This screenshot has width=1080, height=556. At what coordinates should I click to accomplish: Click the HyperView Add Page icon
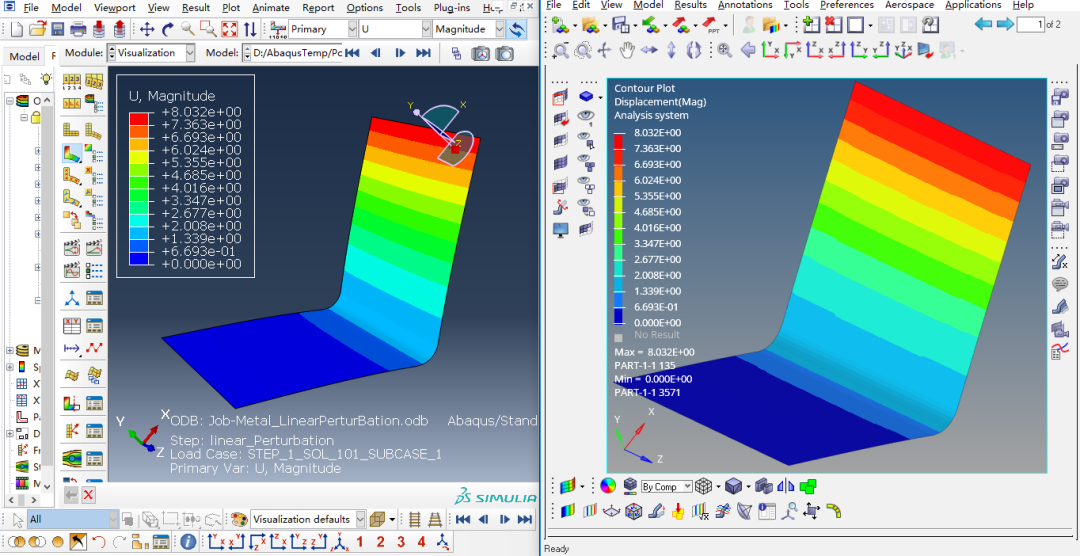[x=811, y=25]
